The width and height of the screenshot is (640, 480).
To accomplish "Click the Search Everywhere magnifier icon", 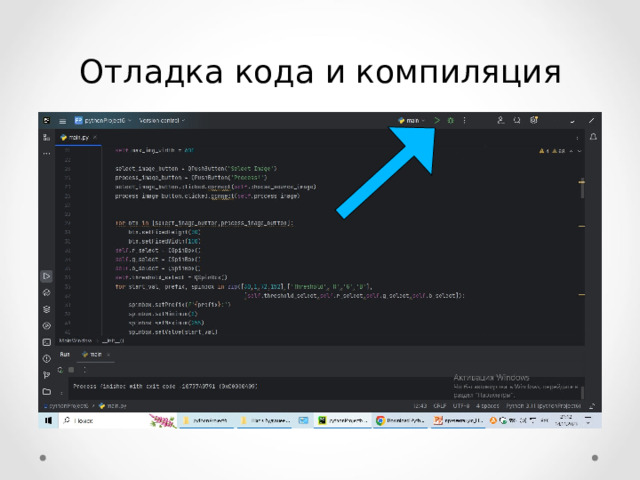I will [x=517, y=120].
